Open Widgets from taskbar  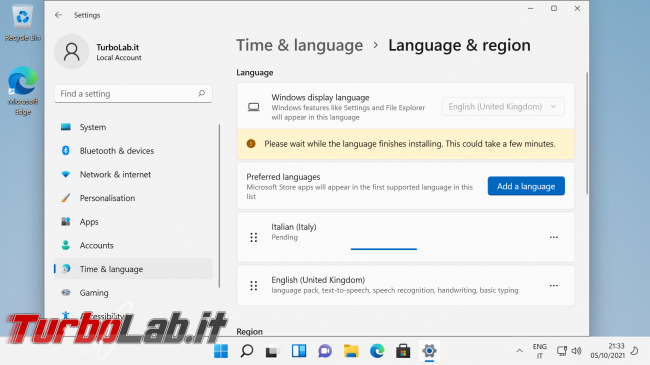click(299, 351)
